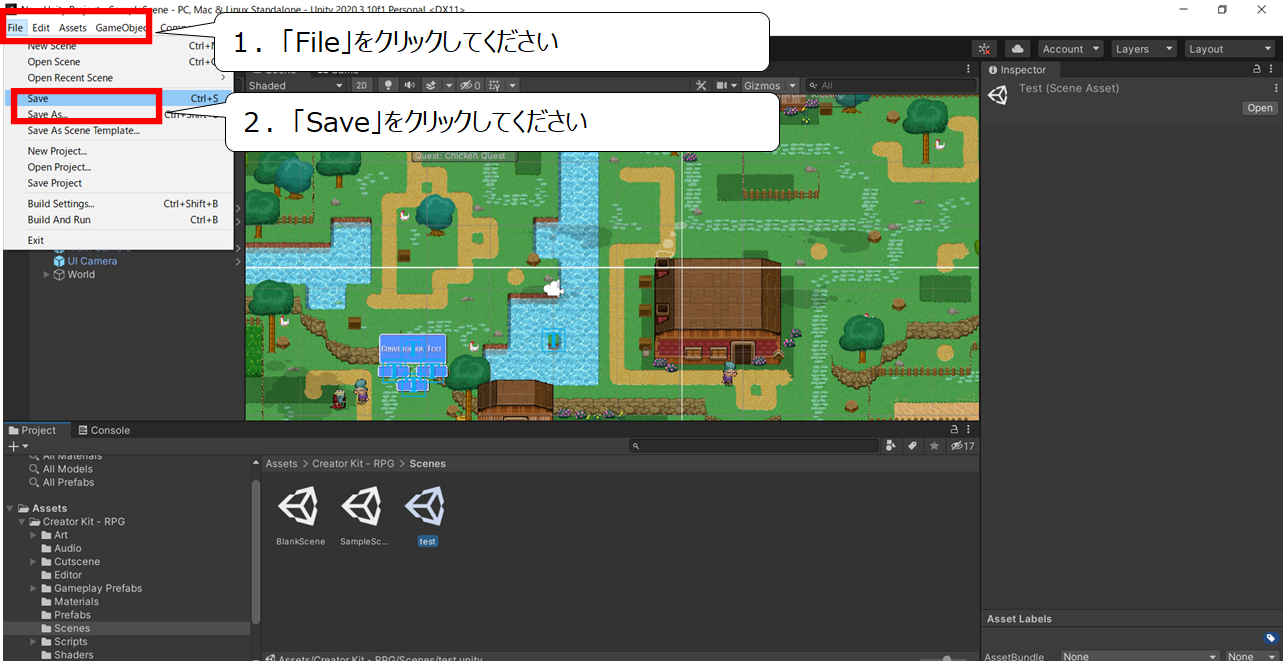Select Save As Scene Template...
1283x661 pixels.
coord(118,130)
